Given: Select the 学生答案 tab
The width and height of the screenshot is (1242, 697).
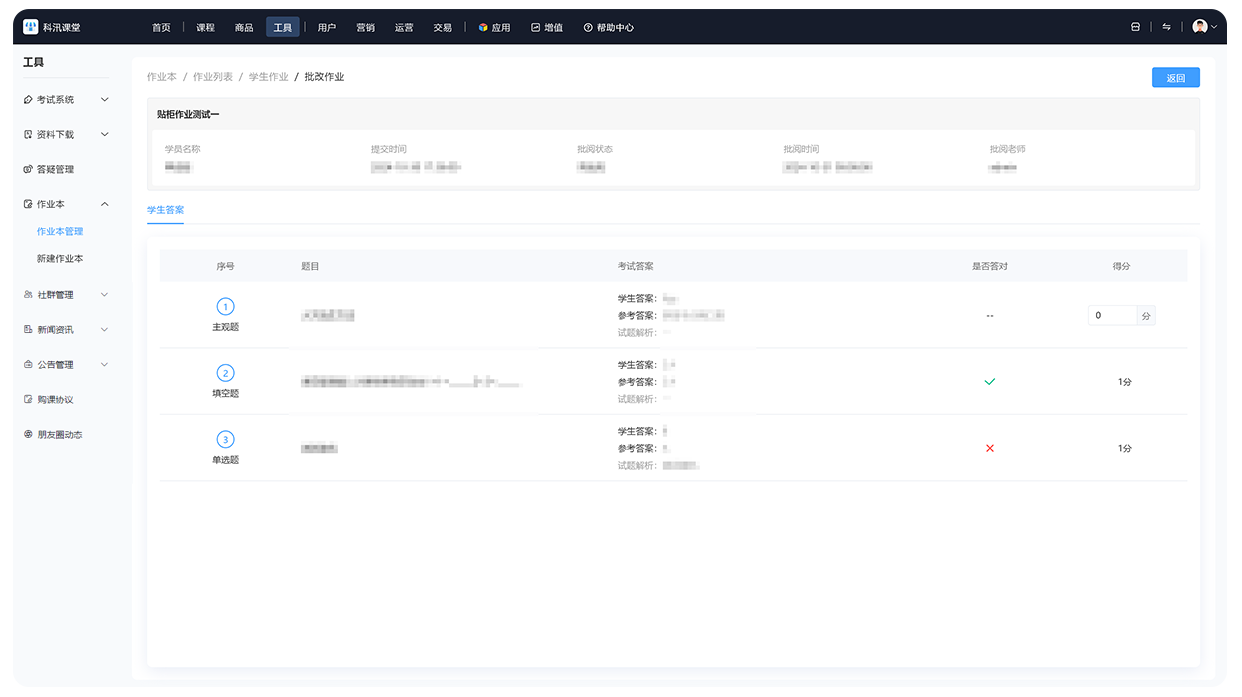Looking at the screenshot, I should tap(165, 210).
